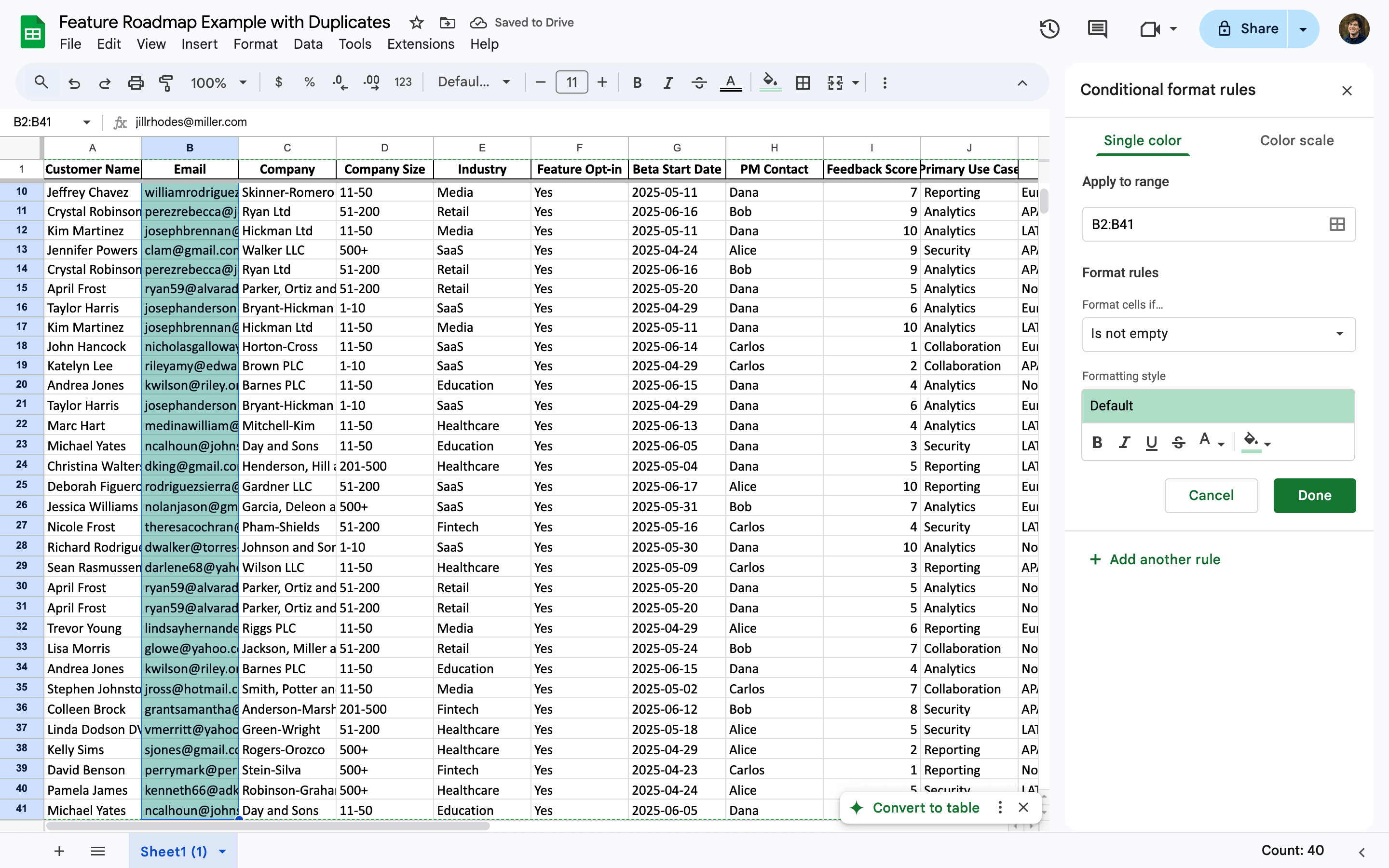Click the green Done button
This screenshot has width=1389, height=868.
(x=1314, y=495)
